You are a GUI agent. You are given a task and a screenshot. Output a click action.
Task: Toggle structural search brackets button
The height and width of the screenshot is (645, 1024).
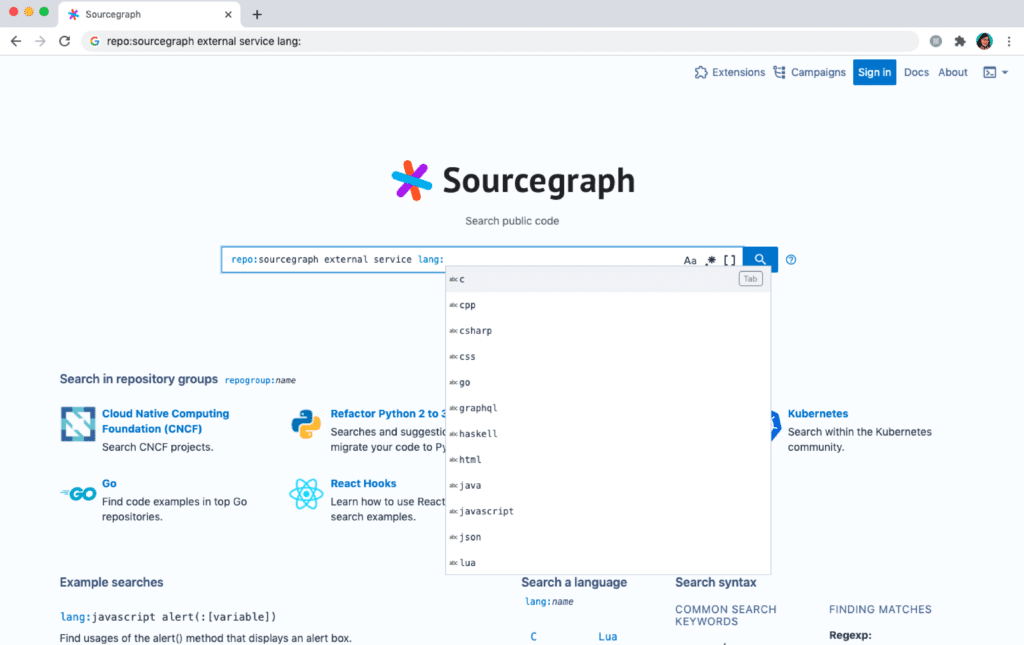[x=729, y=260]
